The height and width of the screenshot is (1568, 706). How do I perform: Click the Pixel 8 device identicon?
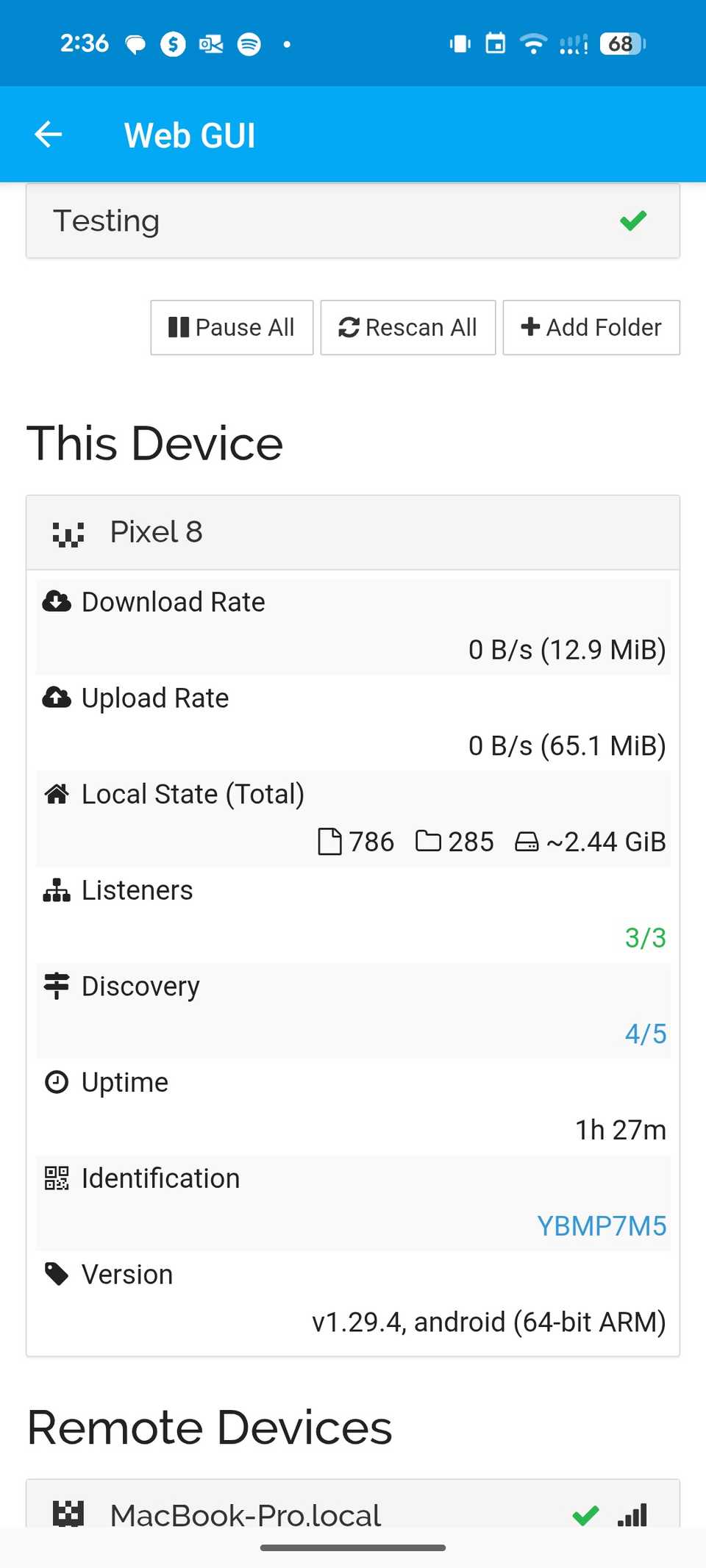(68, 533)
